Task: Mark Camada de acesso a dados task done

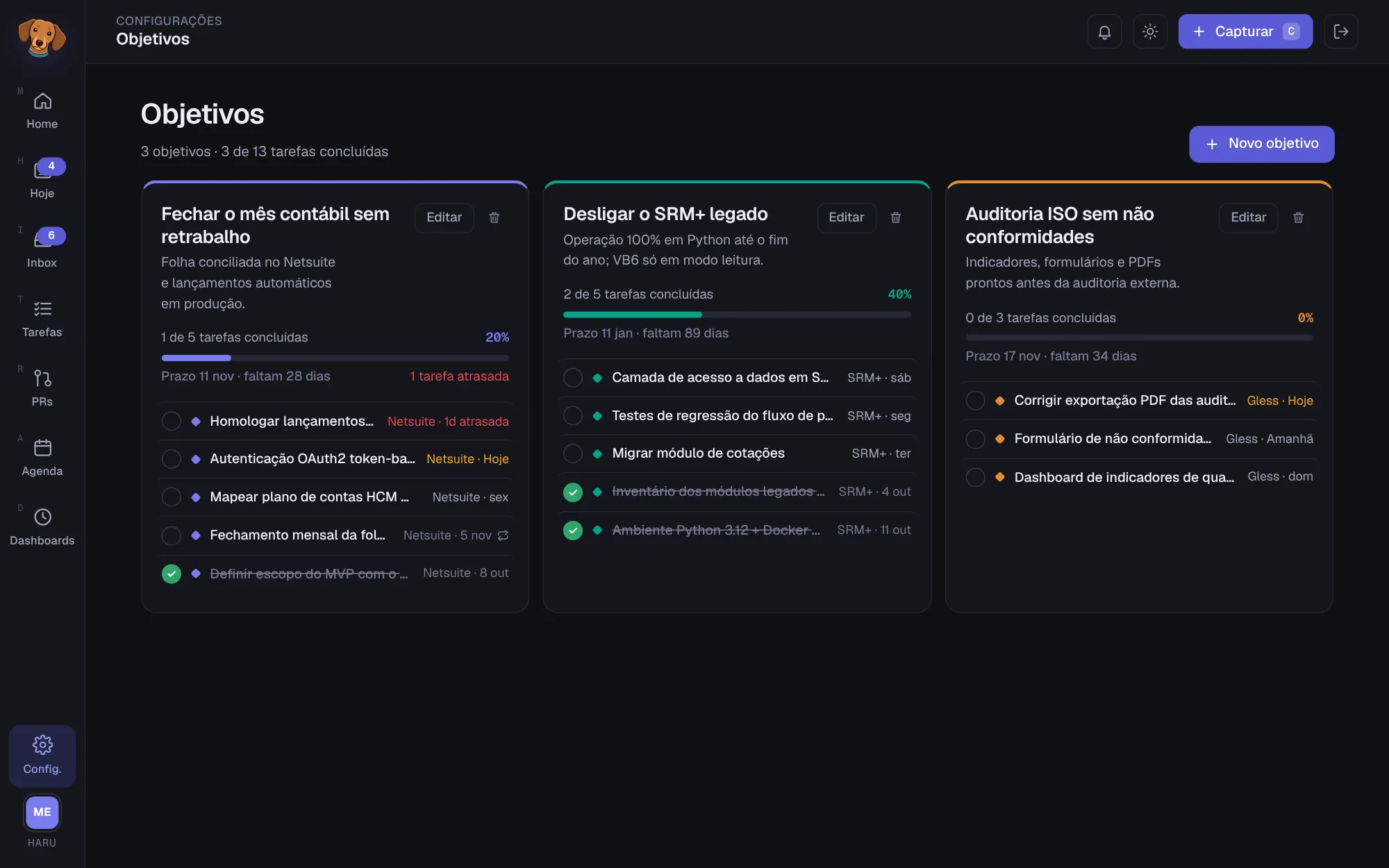Action: pyautogui.click(x=573, y=378)
